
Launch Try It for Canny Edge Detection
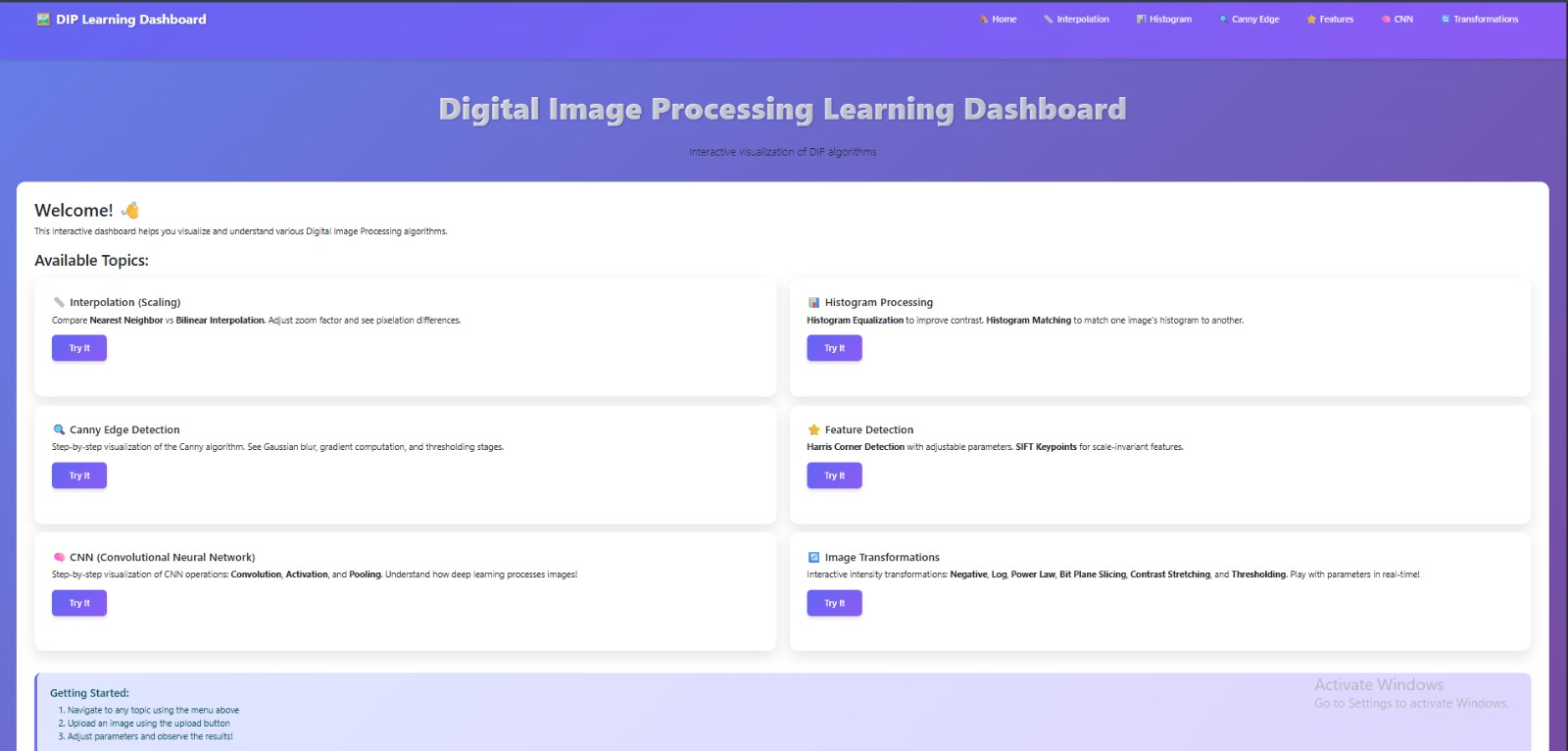tap(79, 476)
